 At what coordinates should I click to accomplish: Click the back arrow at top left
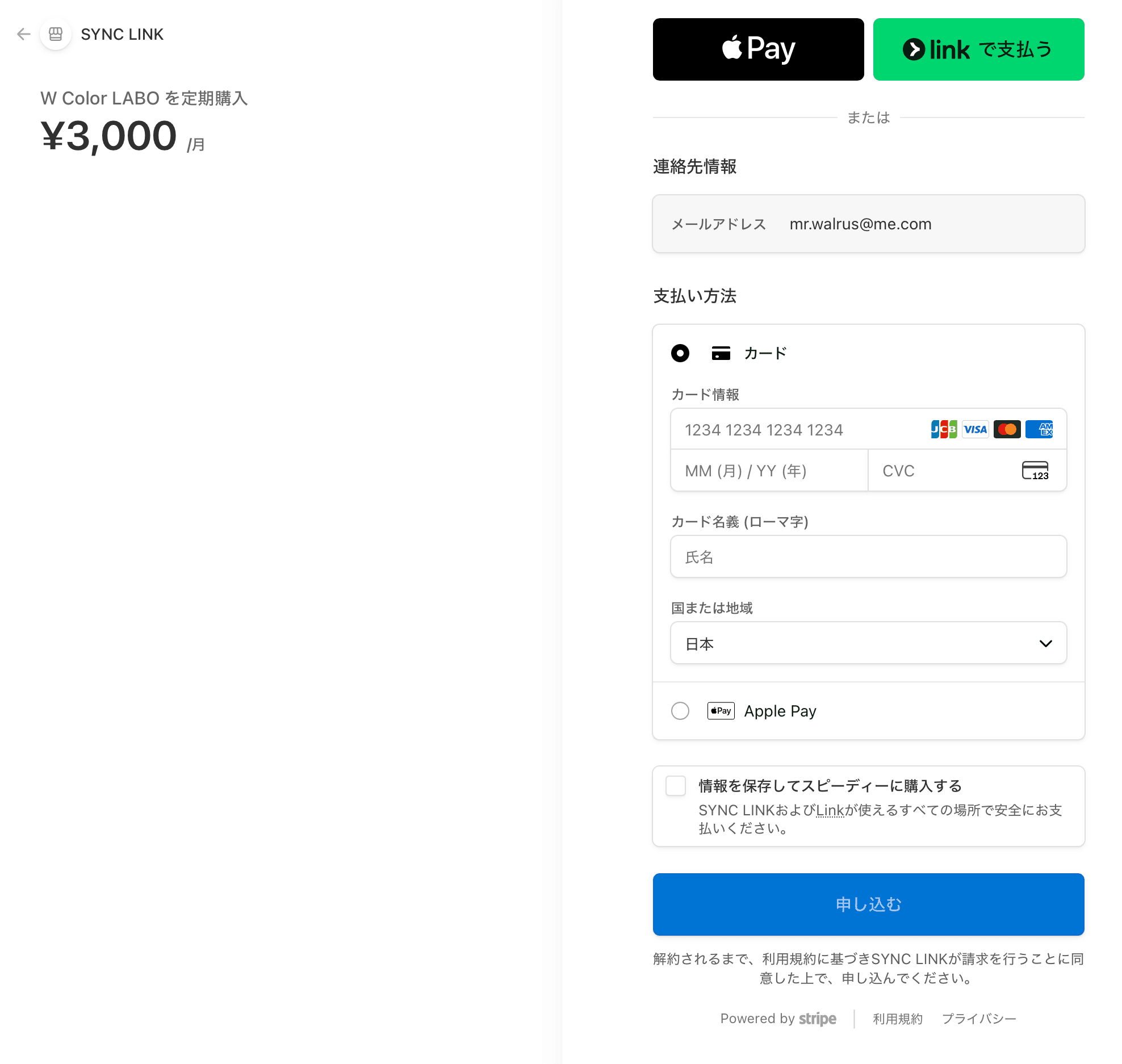(x=24, y=34)
